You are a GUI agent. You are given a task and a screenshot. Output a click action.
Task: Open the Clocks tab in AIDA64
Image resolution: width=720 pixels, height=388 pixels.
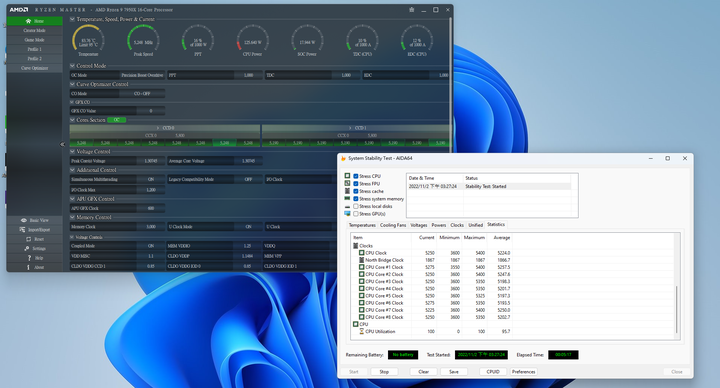pos(457,225)
